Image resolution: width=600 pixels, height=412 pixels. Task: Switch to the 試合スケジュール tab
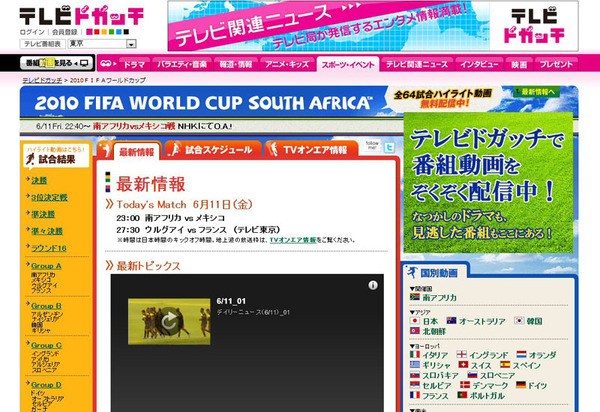[x=214, y=149]
